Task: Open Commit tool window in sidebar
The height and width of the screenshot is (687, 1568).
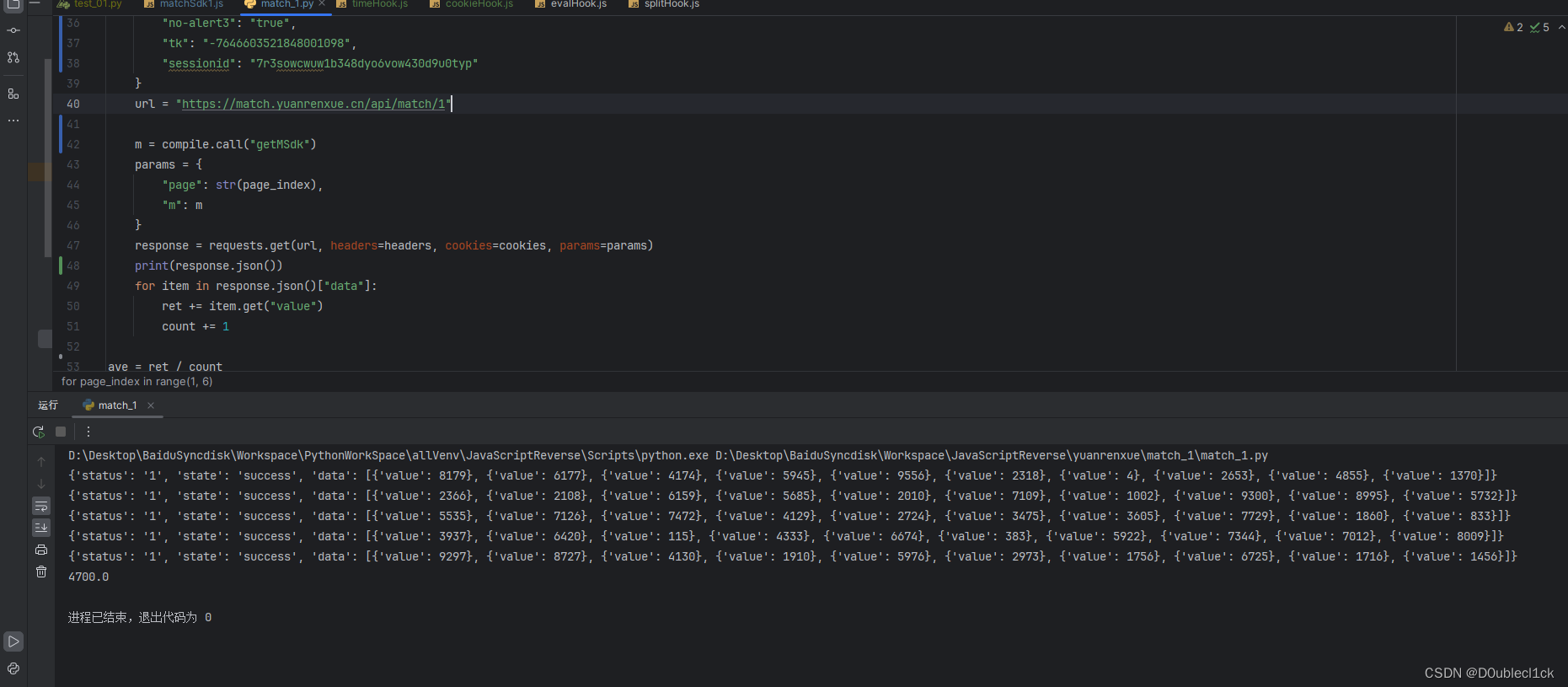Action: pyautogui.click(x=13, y=30)
